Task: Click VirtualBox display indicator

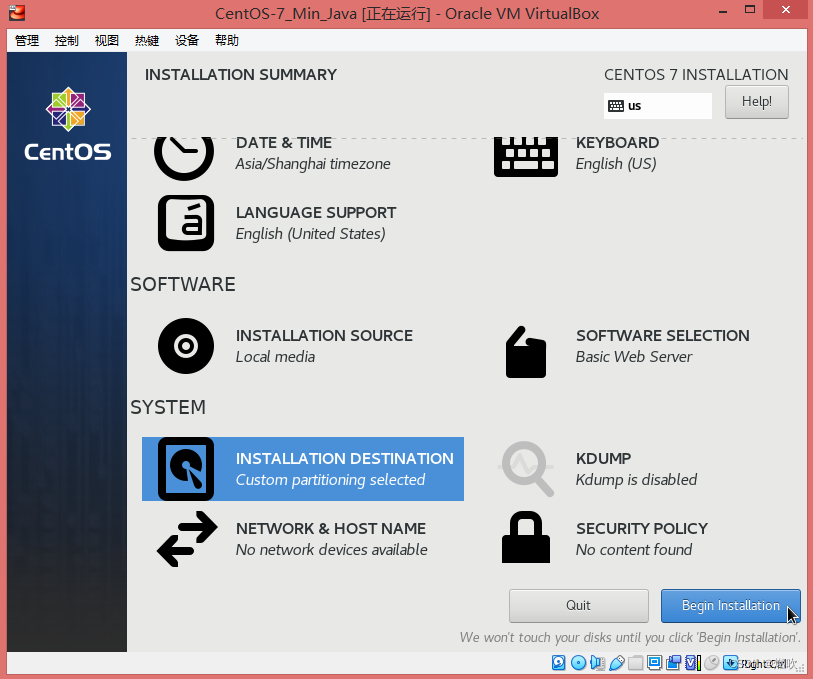Action: coord(654,662)
